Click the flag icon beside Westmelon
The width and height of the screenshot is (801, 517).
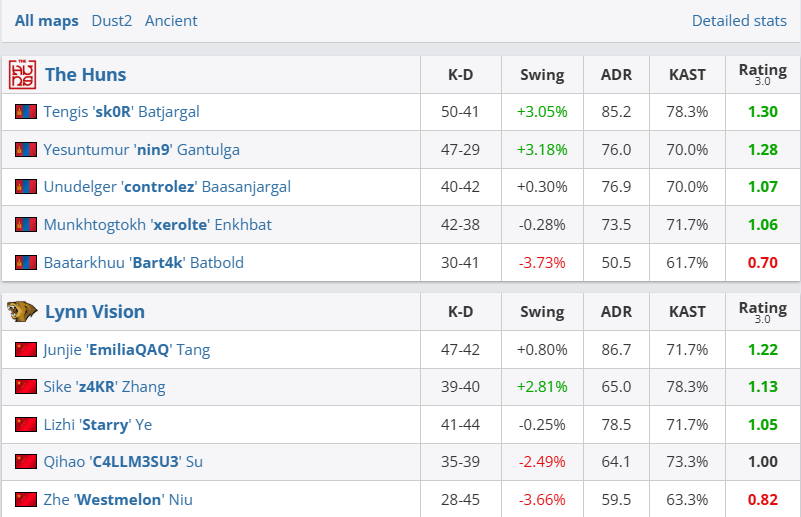[26, 499]
